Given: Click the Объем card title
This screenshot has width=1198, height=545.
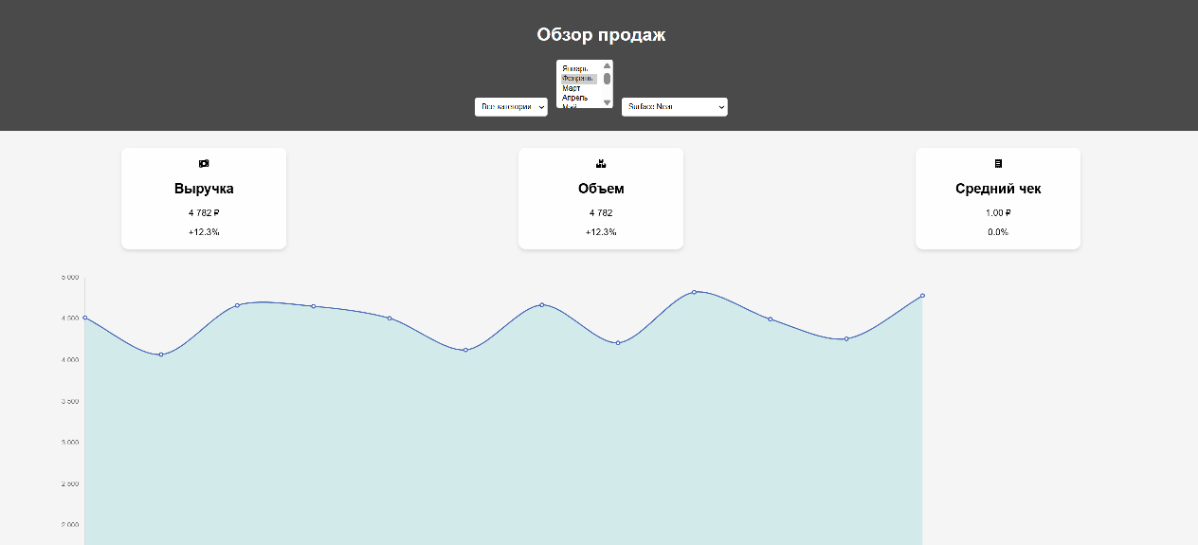Looking at the screenshot, I should 601,188.
